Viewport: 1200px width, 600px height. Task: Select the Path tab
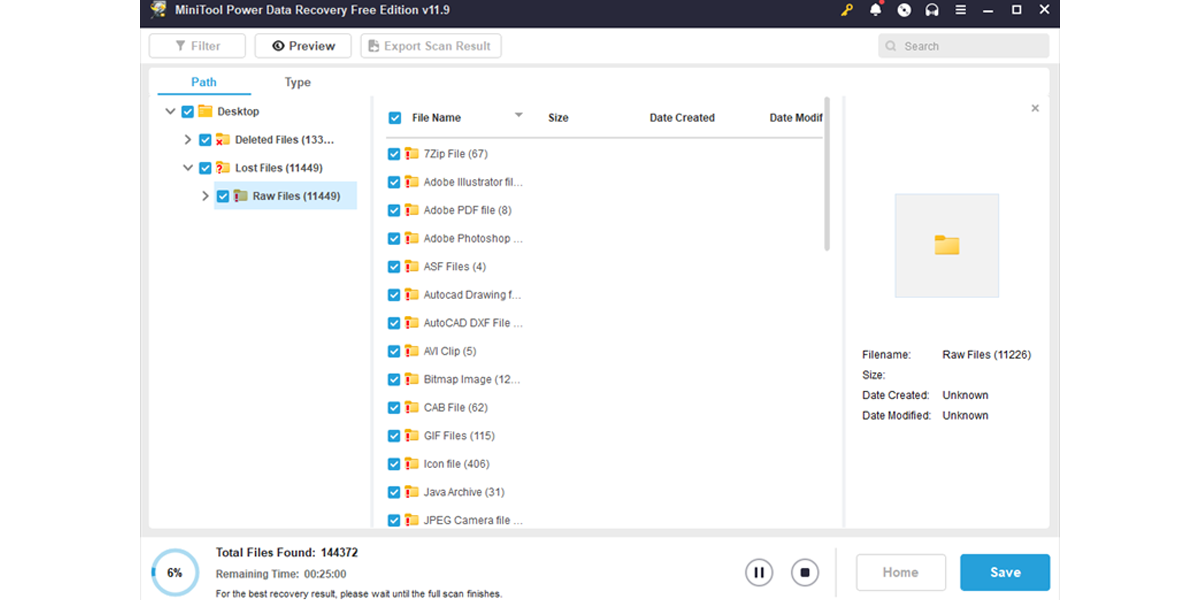point(203,82)
